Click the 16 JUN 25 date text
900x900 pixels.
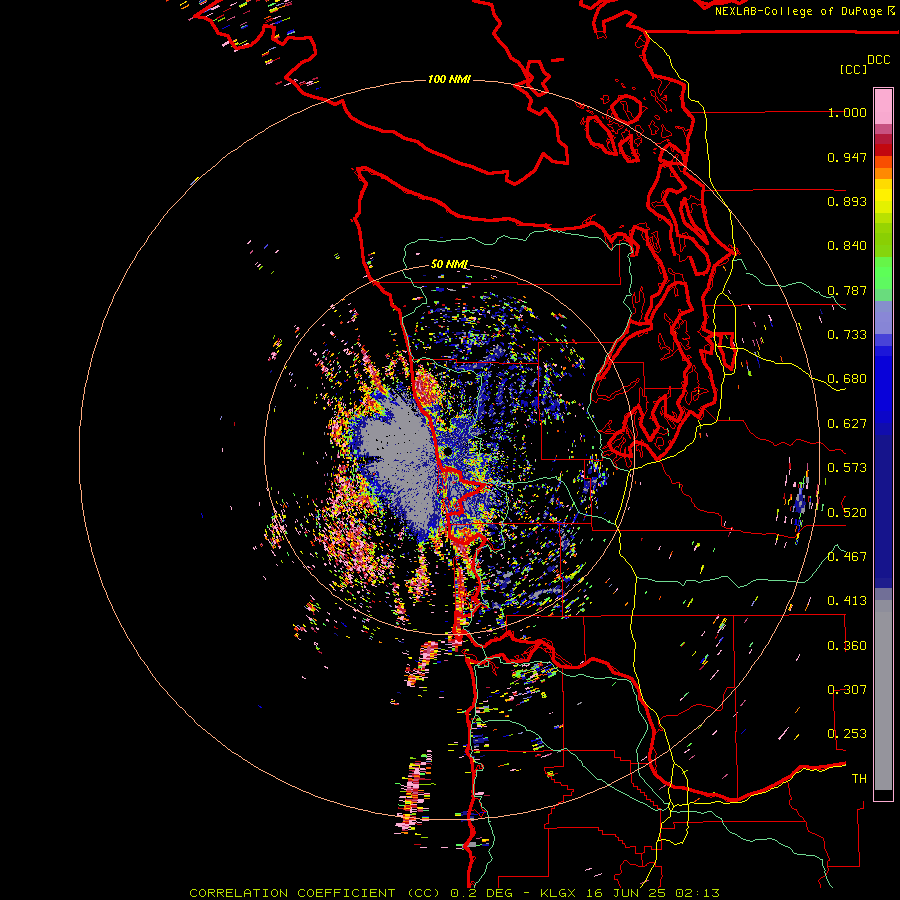[x=626, y=893]
